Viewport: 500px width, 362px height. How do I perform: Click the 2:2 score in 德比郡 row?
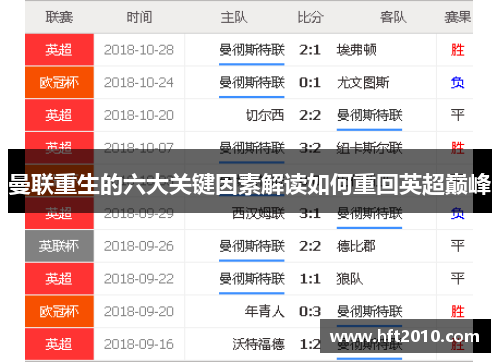[x=310, y=246]
